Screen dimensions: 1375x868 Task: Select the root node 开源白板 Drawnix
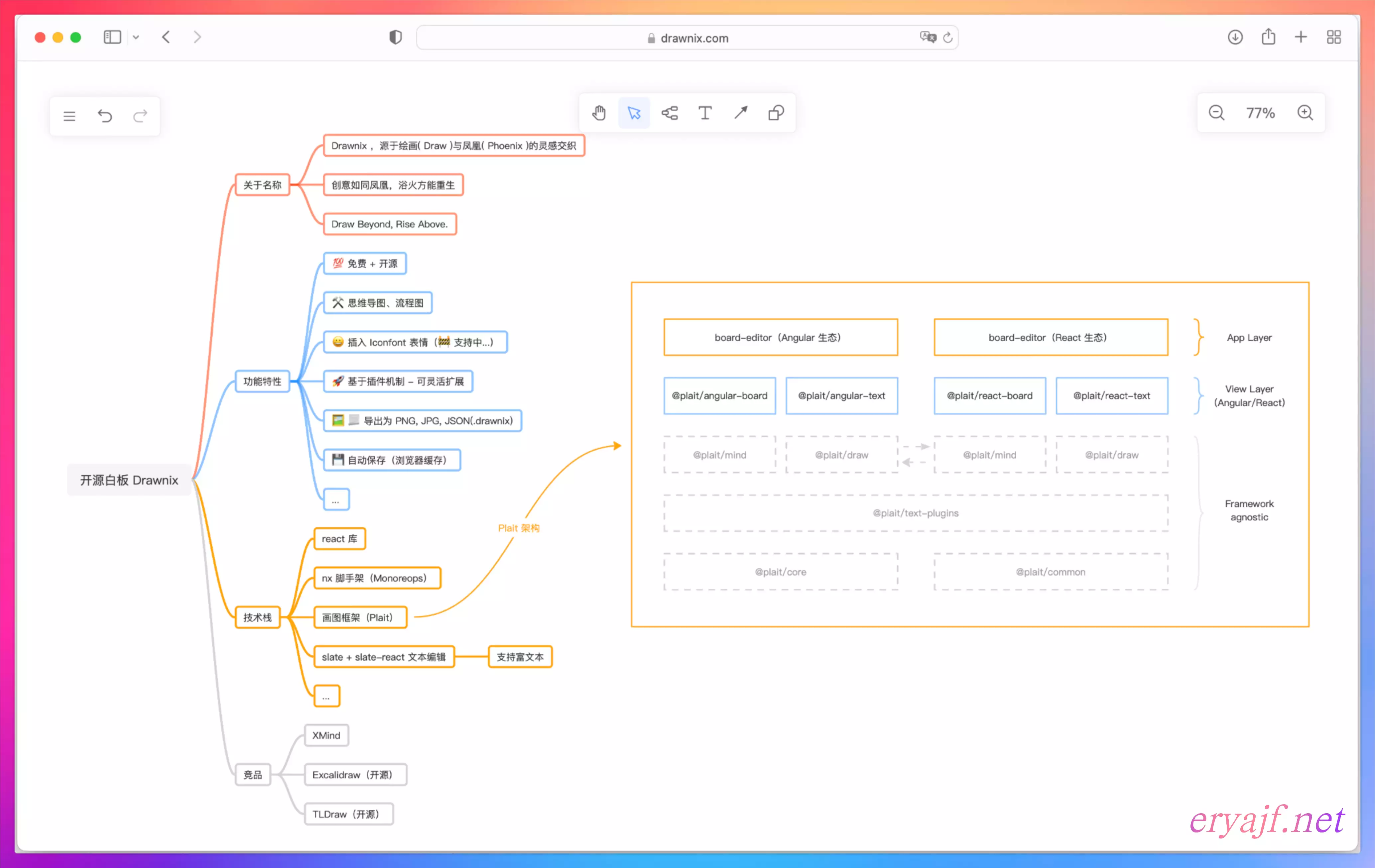(x=129, y=480)
